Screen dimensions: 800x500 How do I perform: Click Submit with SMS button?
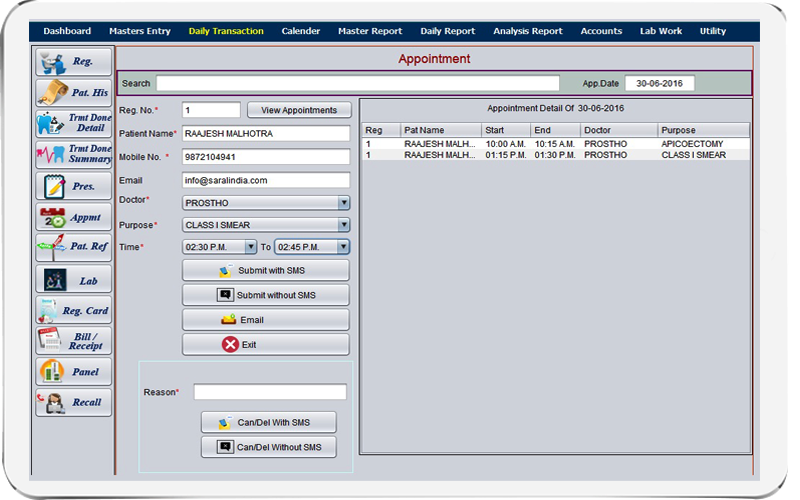click(266, 270)
